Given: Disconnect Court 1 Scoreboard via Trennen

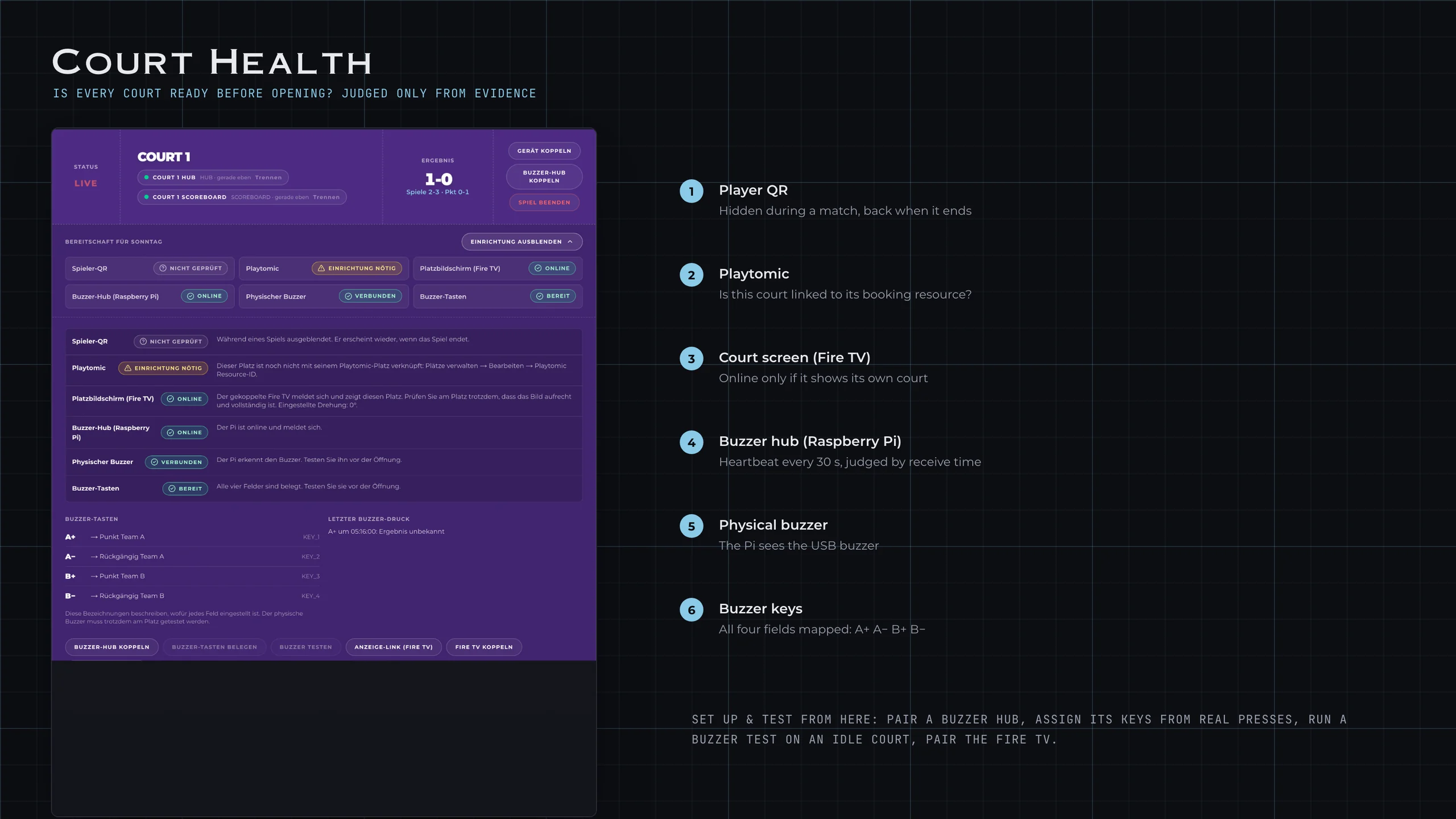Looking at the screenshot, I should (x=326, y=197).
